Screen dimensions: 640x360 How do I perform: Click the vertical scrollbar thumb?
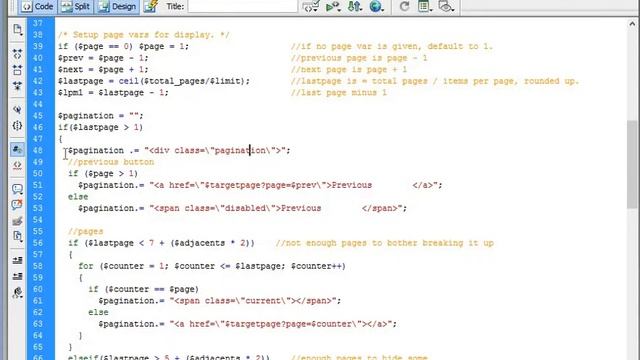[x=632, y=164]
